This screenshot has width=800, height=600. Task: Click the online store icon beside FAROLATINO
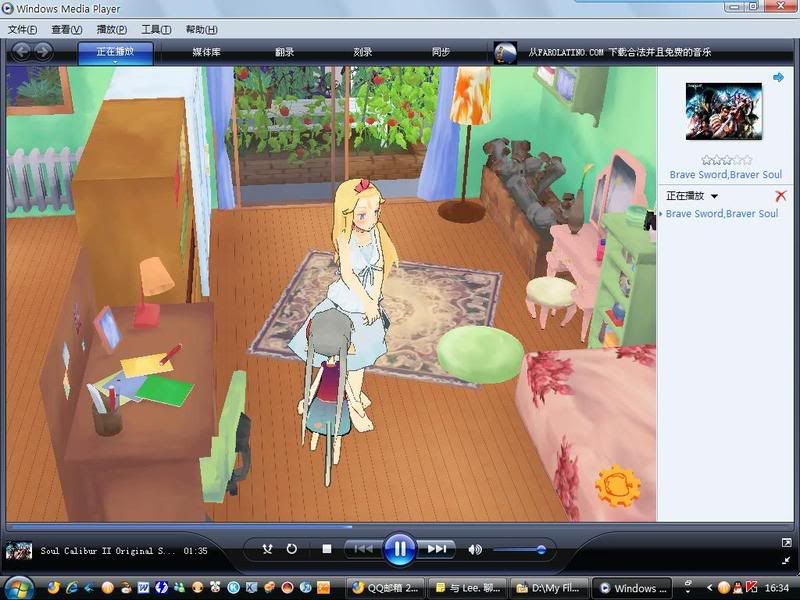[505, 52]
